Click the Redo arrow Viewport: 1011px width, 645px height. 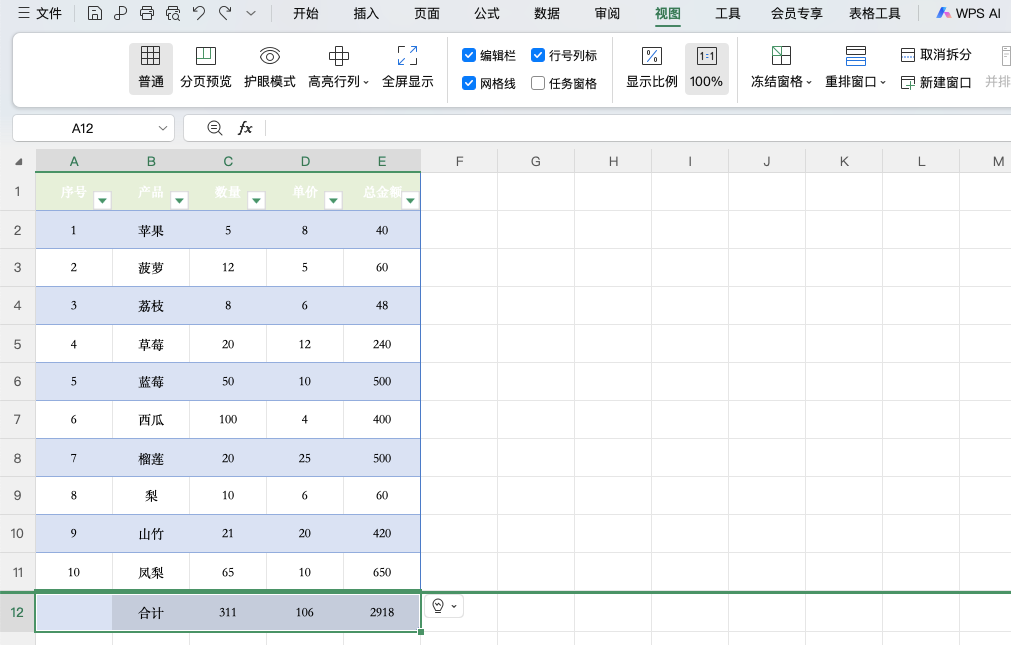click(x=225, y=13)
